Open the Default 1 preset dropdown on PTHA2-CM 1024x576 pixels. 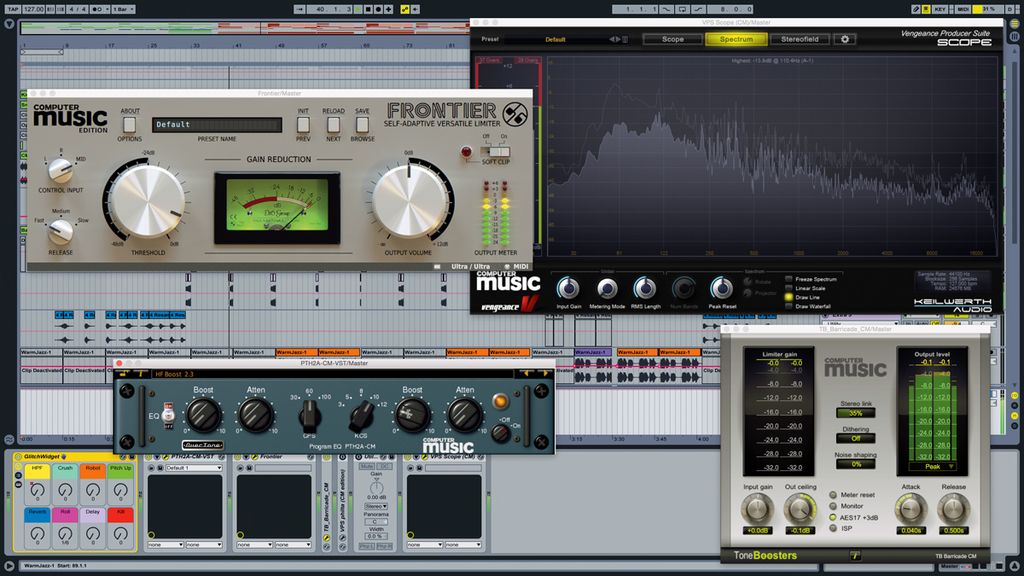click(x=195, y=467)
